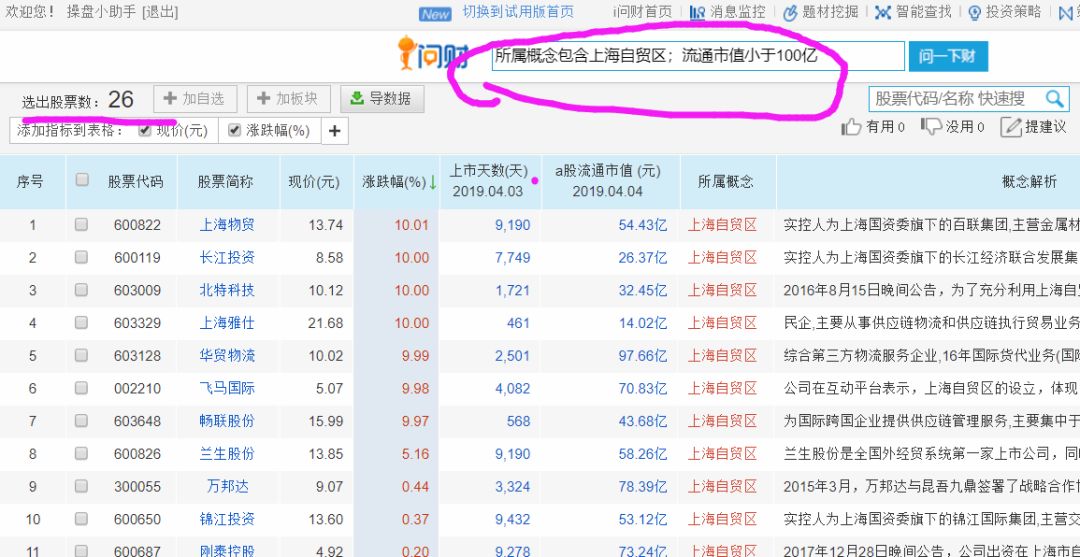Go to i问财首页

(x=642, y=12)
